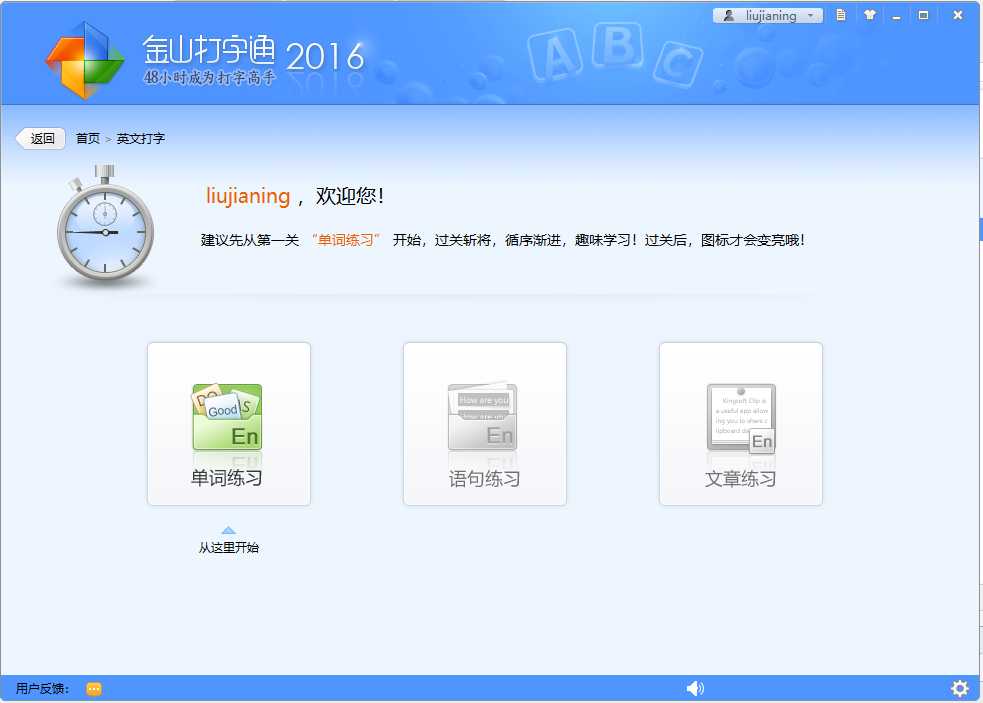The image size is (983, 703).
Task: Open the 语句练习 sentence practice card
Action: (485, 424)
